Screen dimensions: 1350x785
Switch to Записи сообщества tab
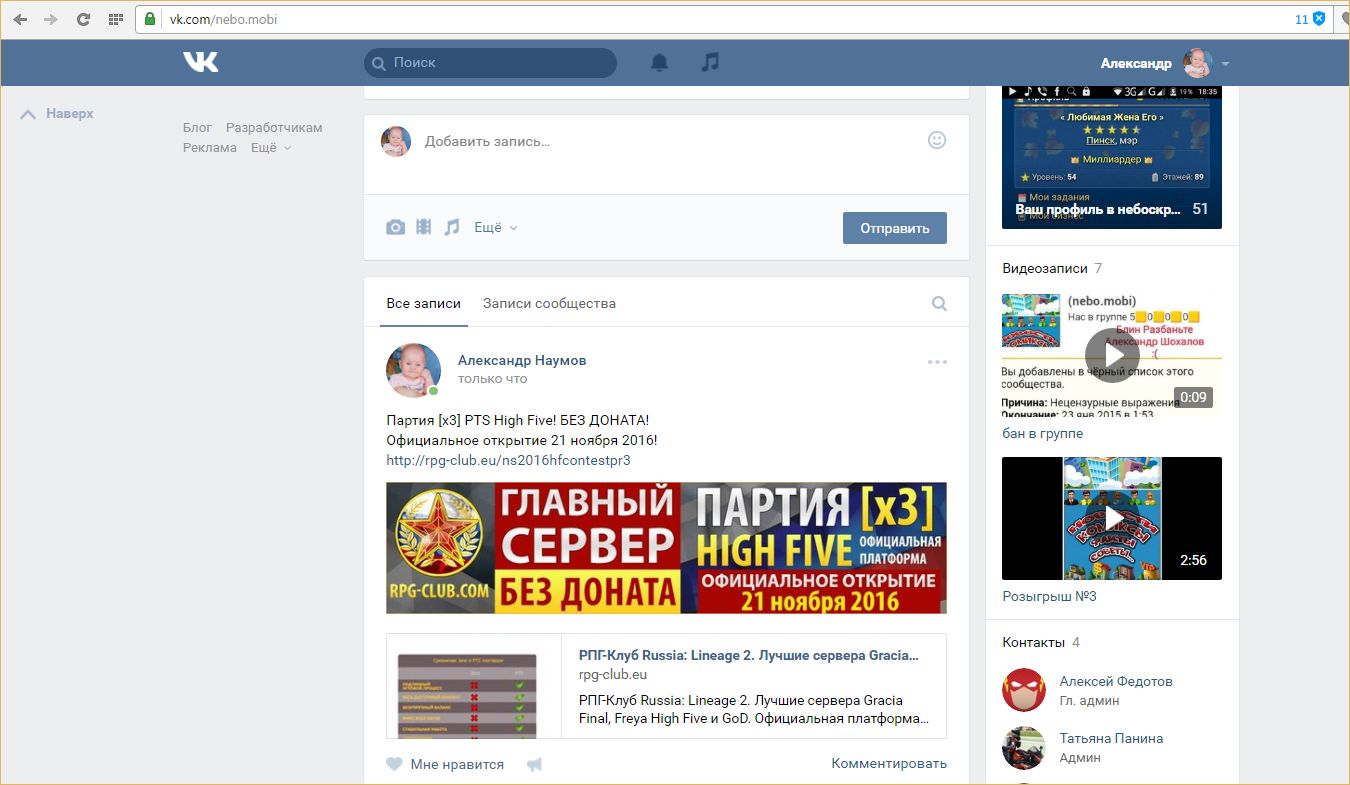pyautogui.click(x=549, y=303)
